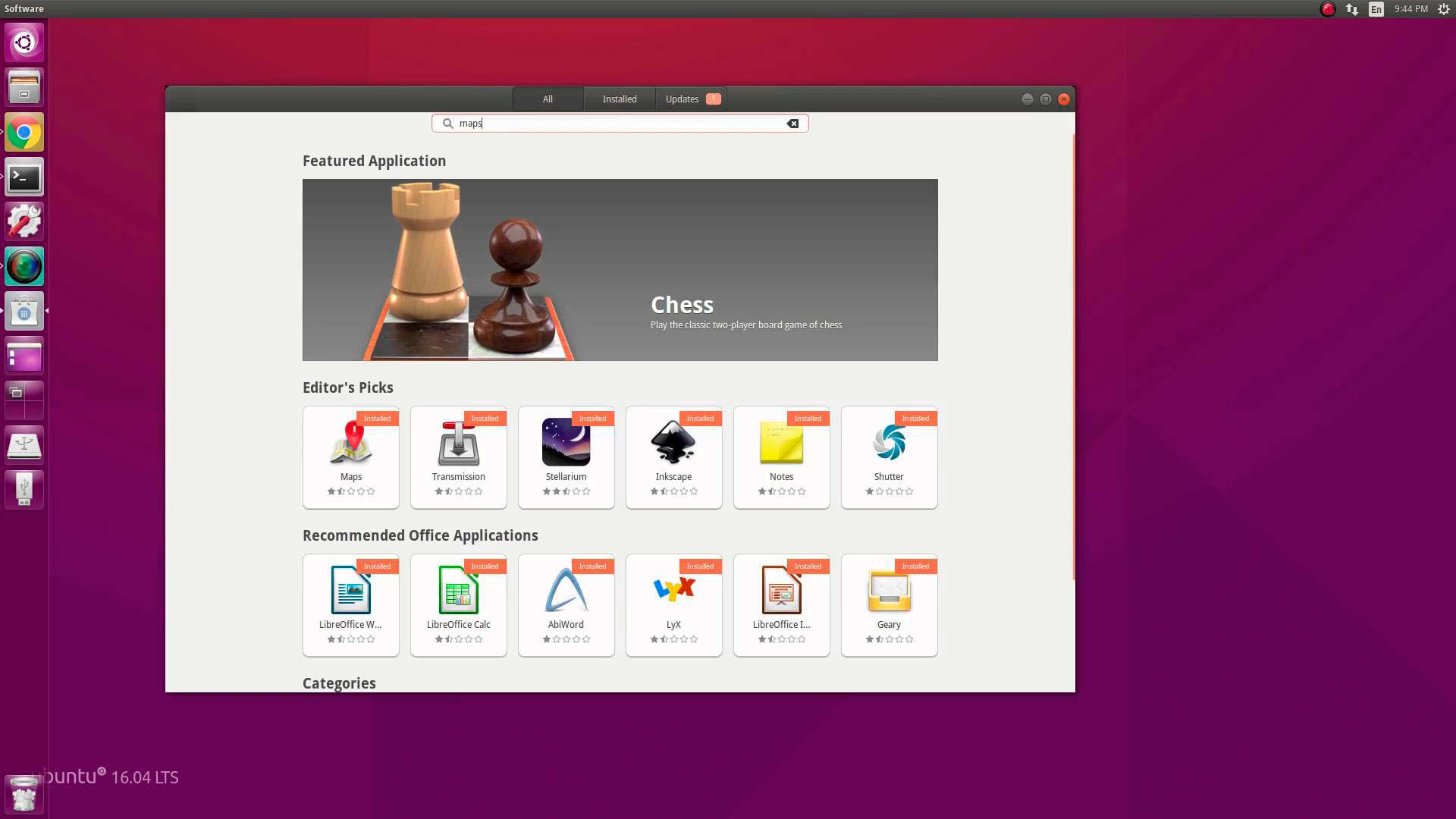Open the USB device icon in launcher
This screenshot has height=819, width=1456.
point(24,490)
